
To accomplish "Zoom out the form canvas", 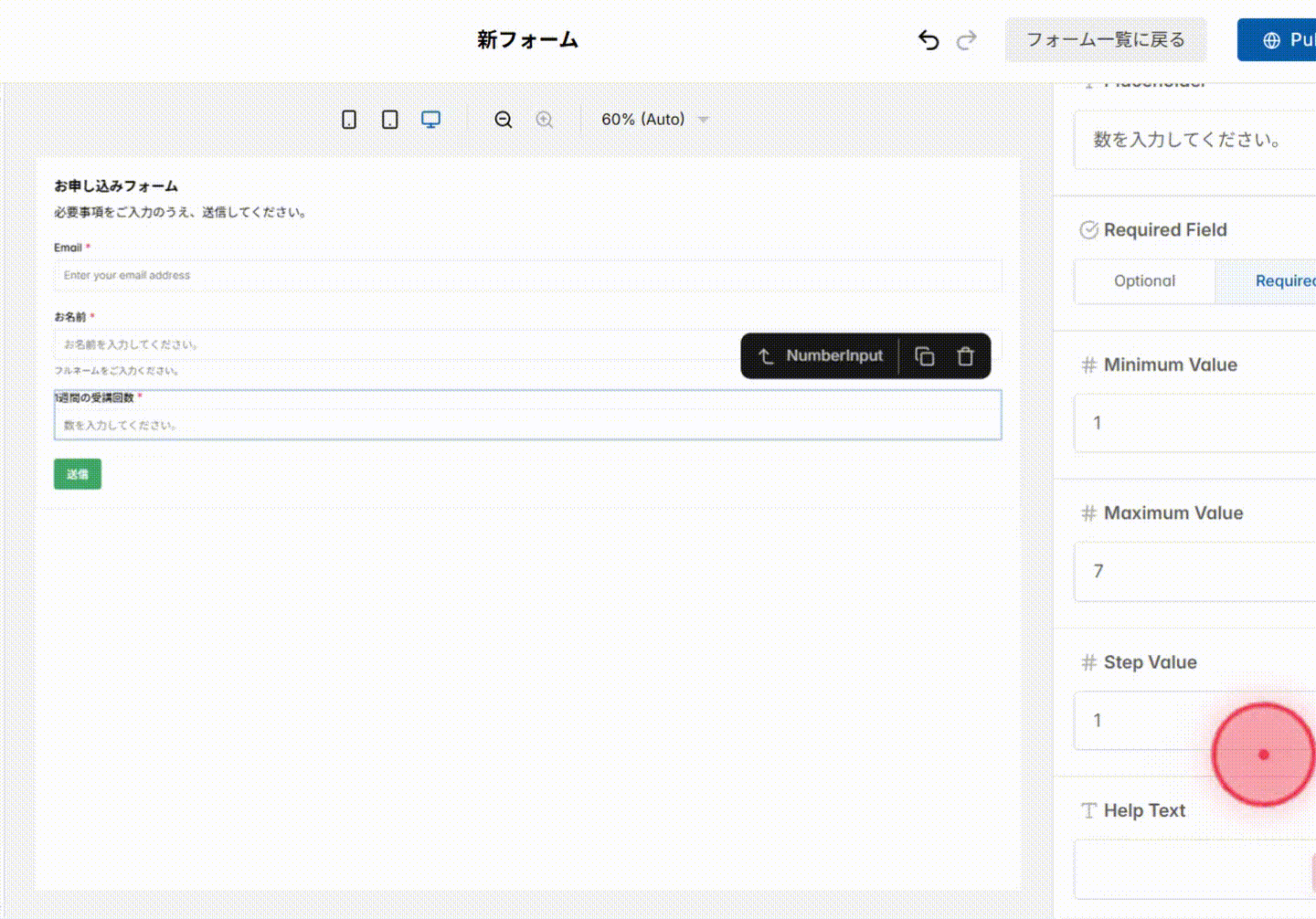I will click(x=503, y=119).
